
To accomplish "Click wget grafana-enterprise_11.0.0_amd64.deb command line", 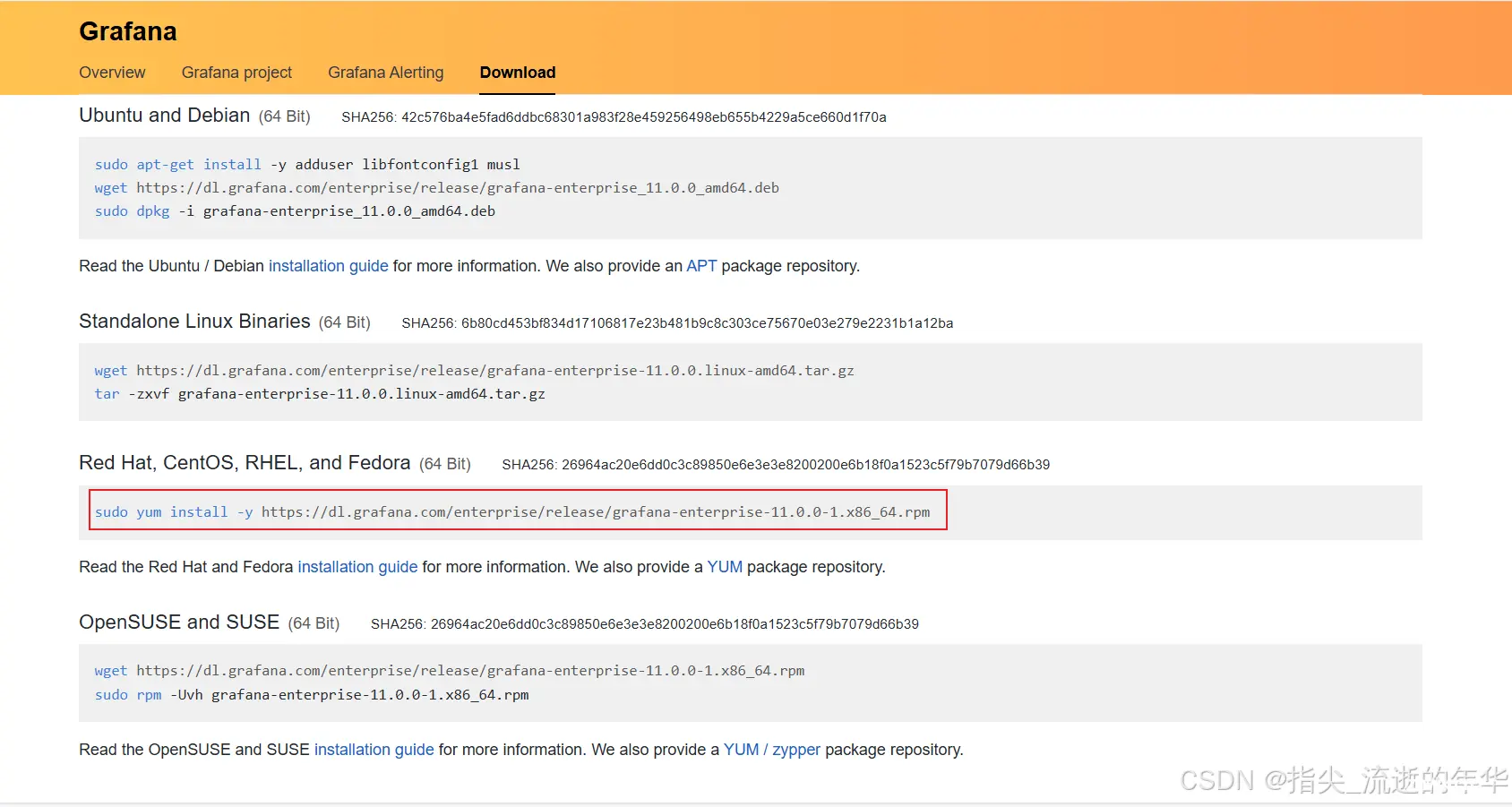I will [437, 188].
